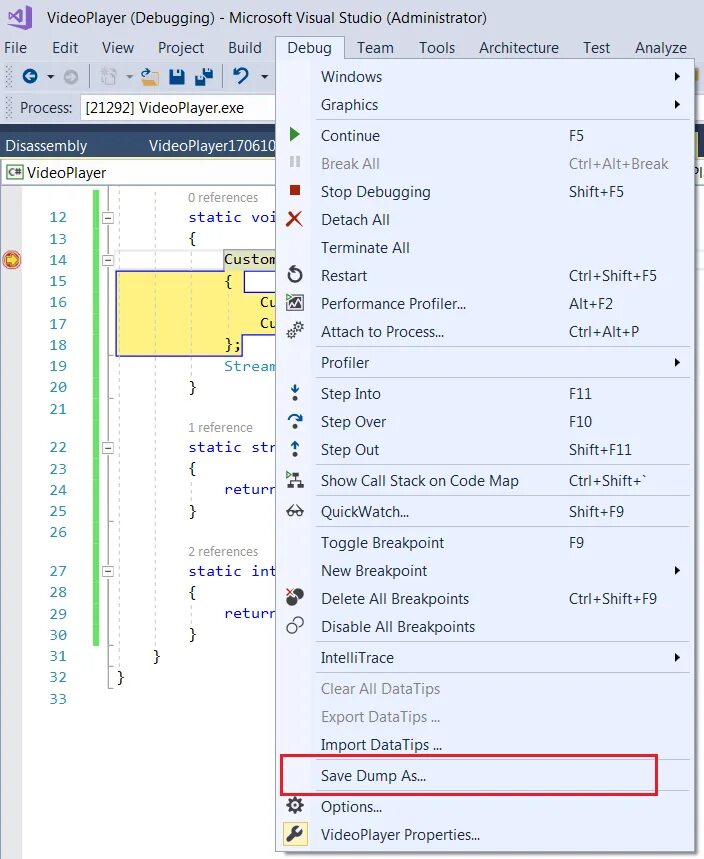Image resolution: width=704 pixels, height=859 pixels.
Task: Collapse the method block at line 12
Action: [108, 217]
